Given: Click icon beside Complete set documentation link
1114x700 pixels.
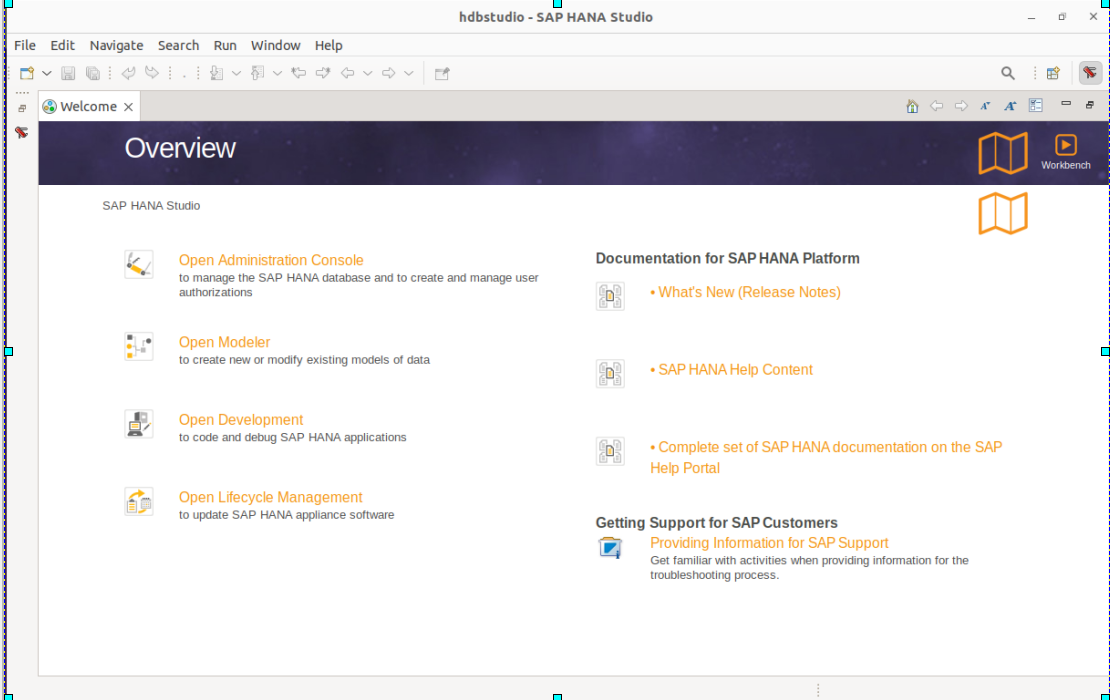Looking at the screenshot, I should (x=610, y=451).
